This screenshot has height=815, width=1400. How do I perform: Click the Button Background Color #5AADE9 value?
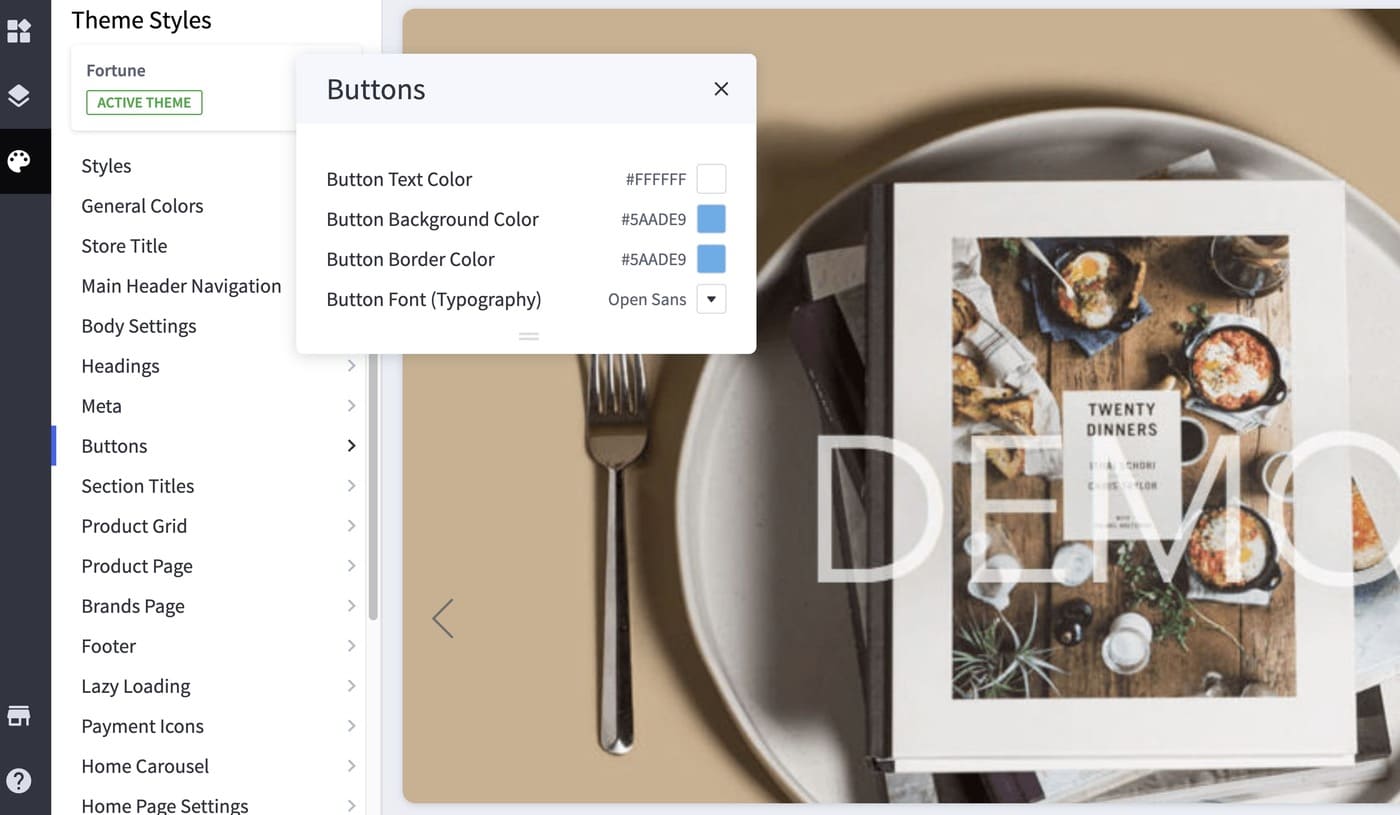click(653, 219)
